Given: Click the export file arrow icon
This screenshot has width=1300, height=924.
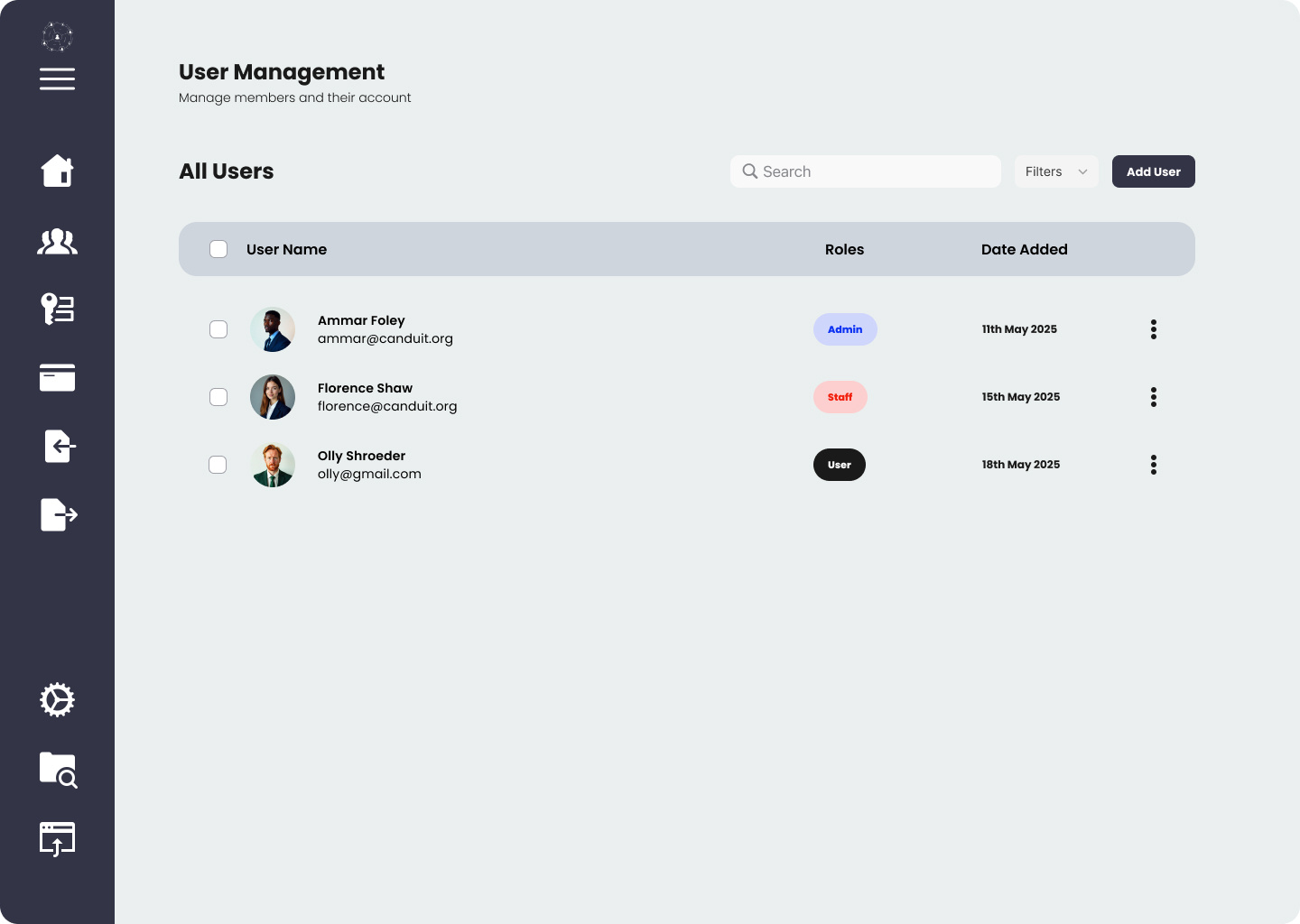Looking at the screenshot, I should [x=59, y=514].
